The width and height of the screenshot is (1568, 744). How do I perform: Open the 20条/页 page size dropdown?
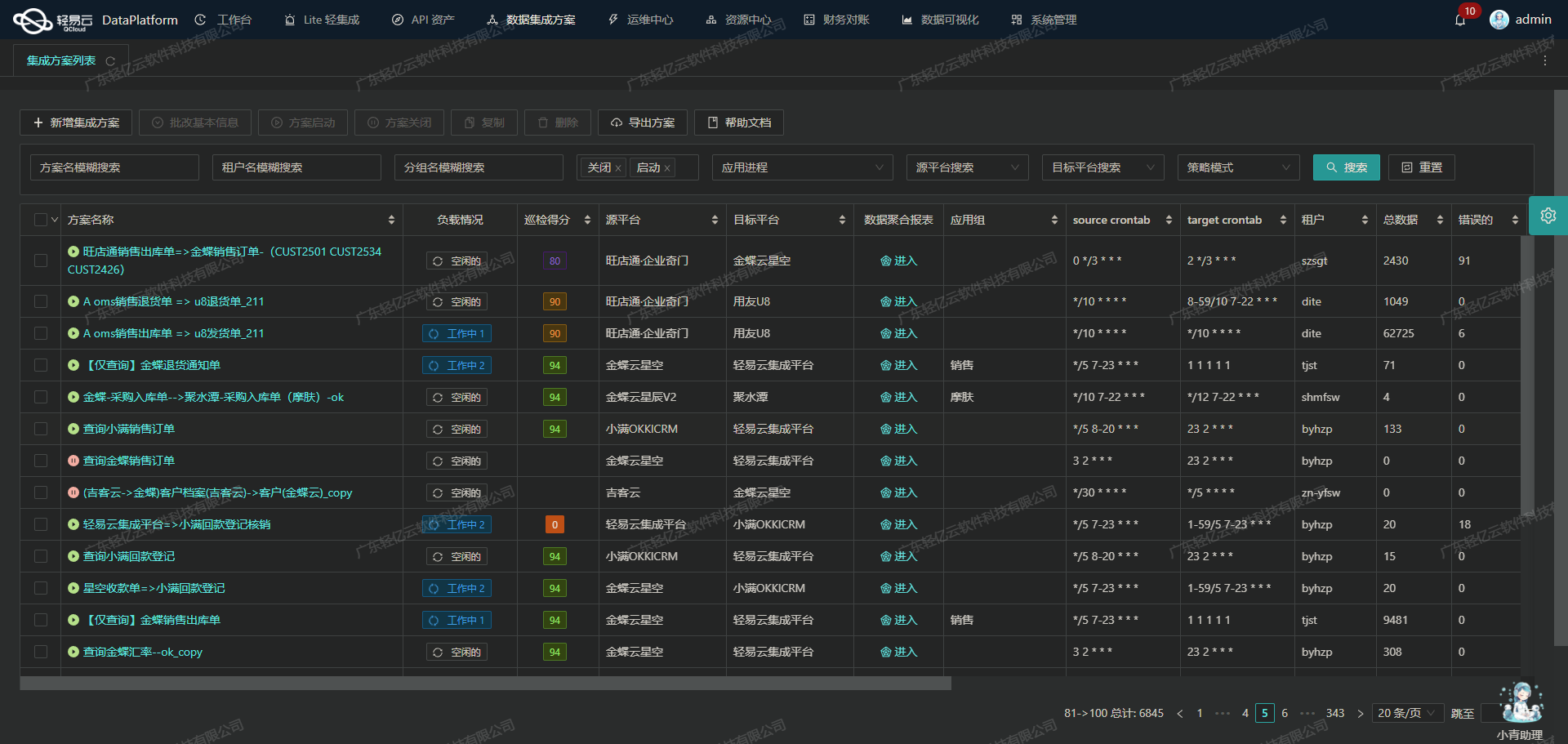(1407, 713)
